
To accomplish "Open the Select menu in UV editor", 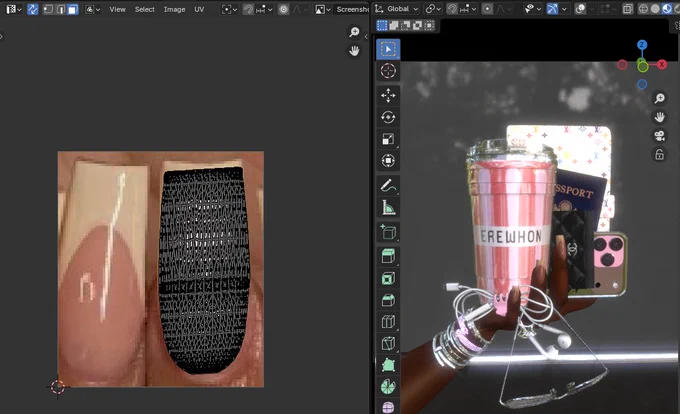I will pyautogui.click(x=144, y=9).
